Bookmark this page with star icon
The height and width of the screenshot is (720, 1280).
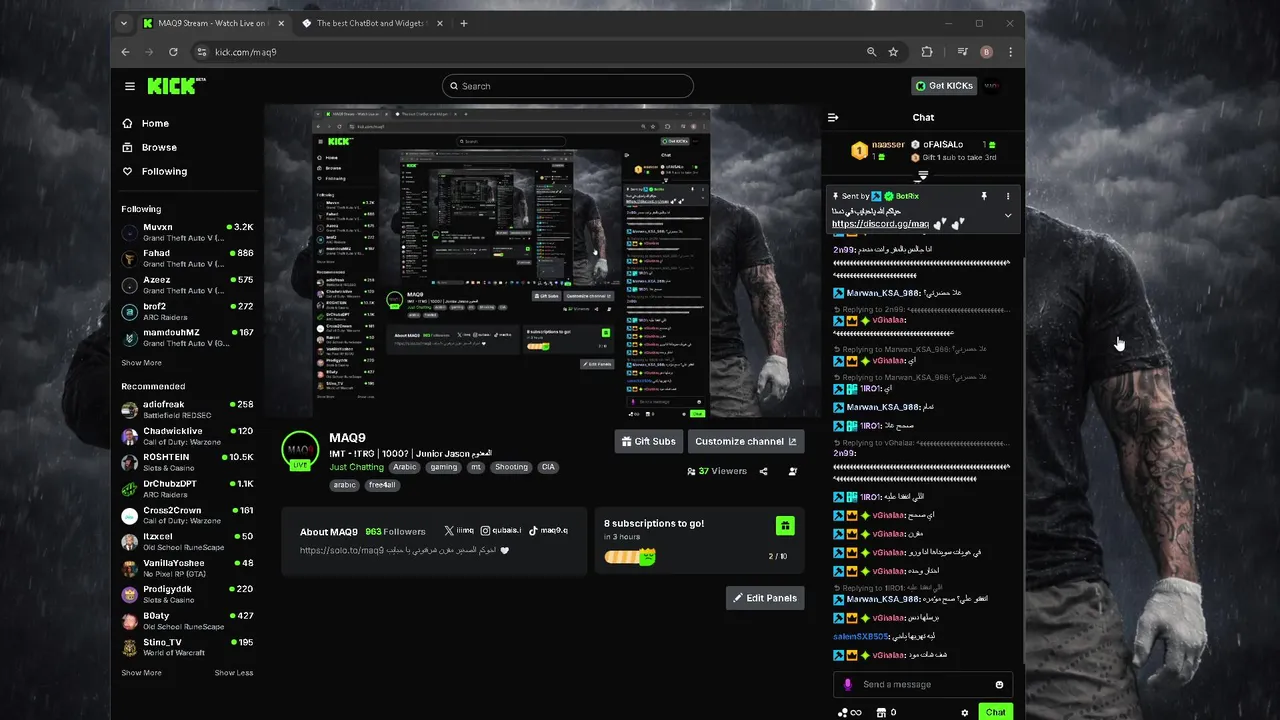click(893, 52)
